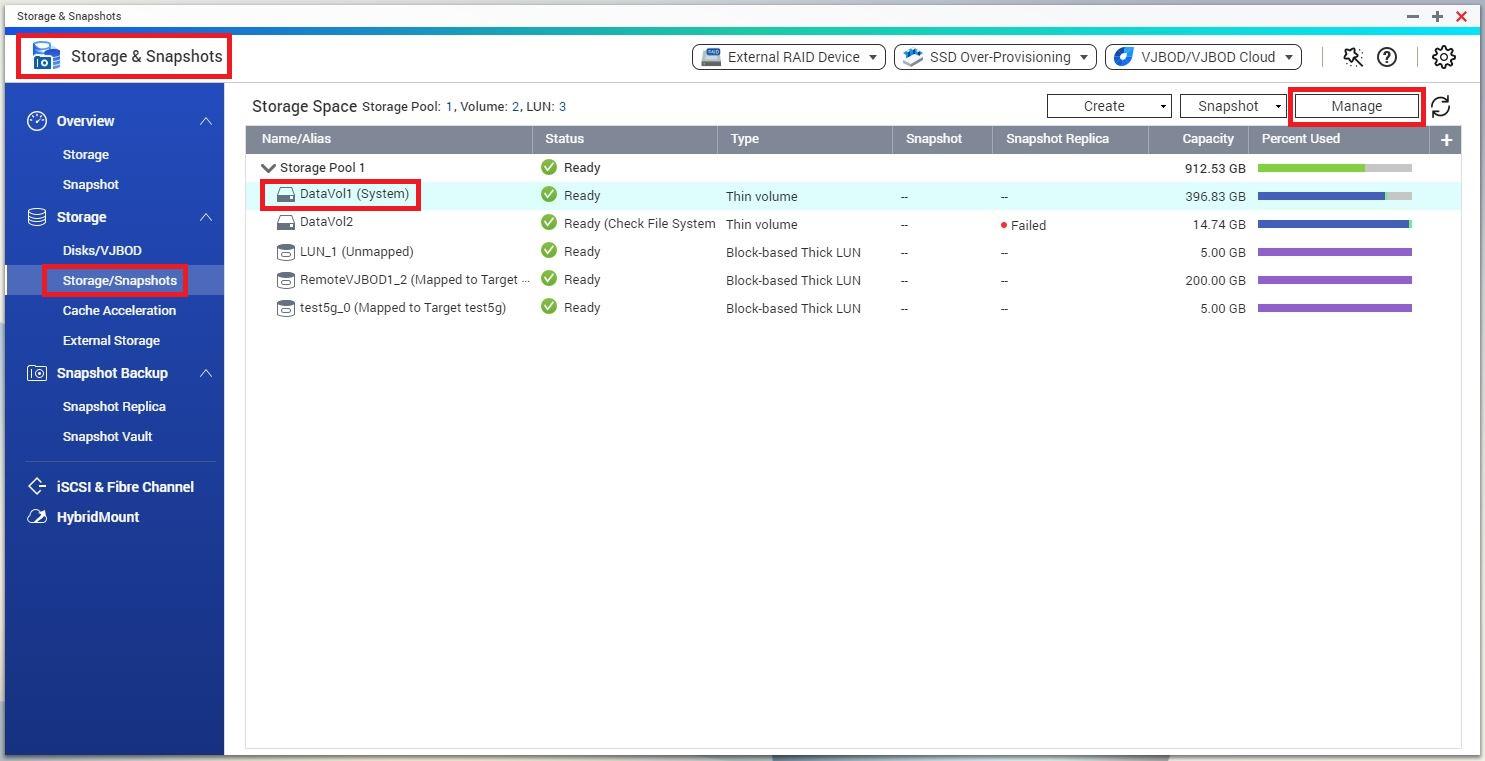Collapse the Overview sidebar section
The width and height of the screenshot is (1485, 761).
(205, 121)
